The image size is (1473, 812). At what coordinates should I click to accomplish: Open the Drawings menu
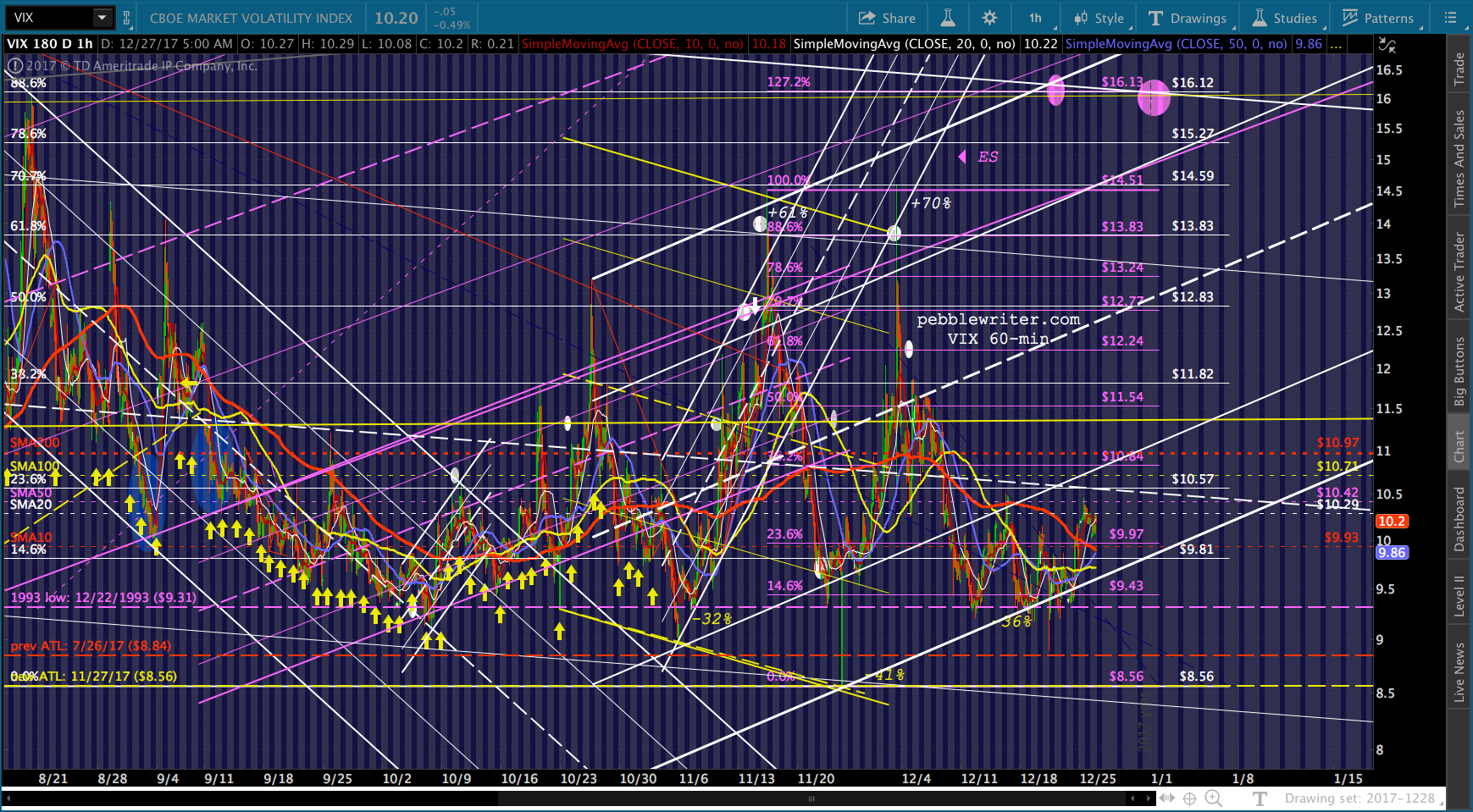[x=1188, y=18]
